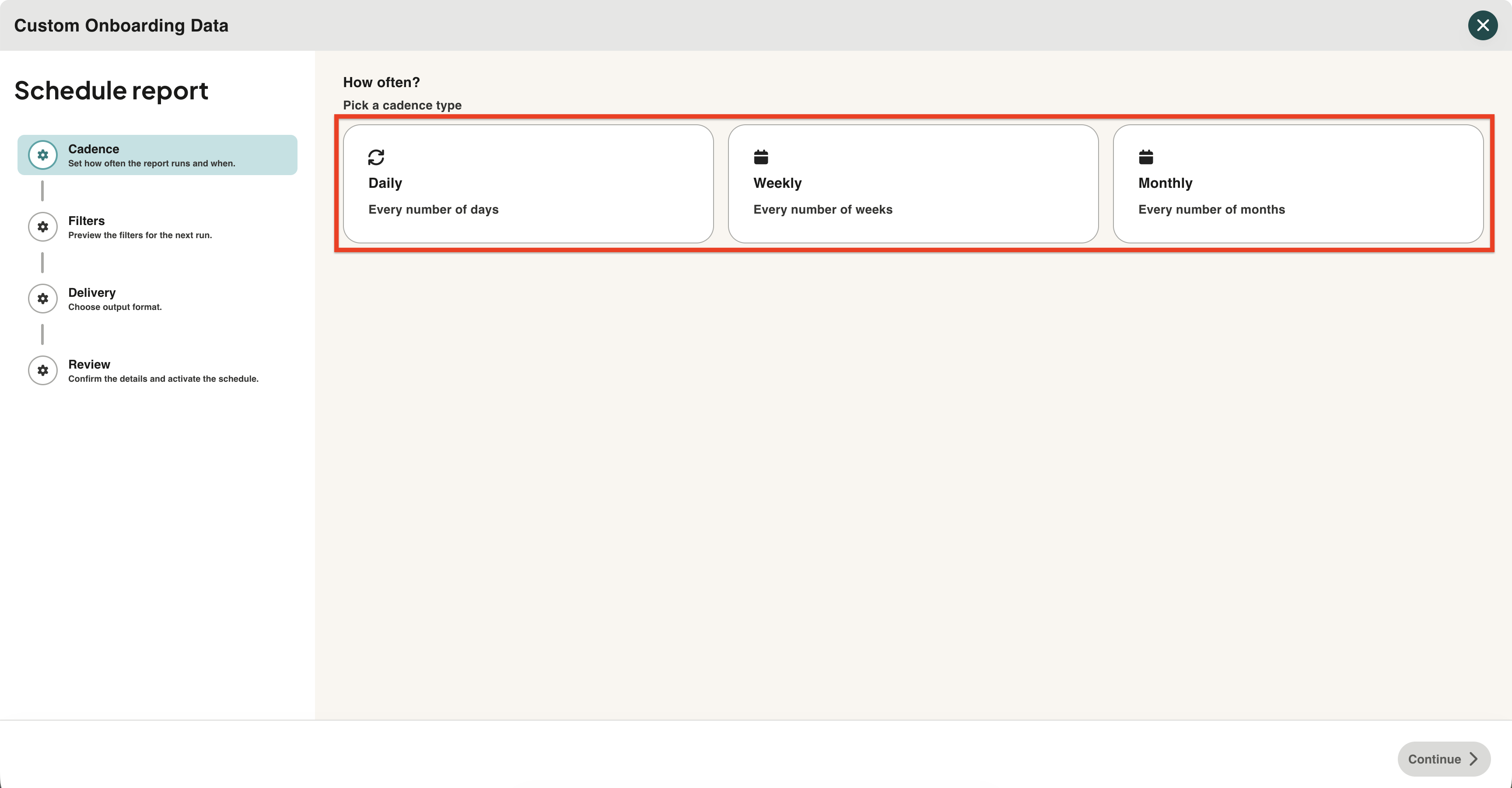This screenshot has height=788, width=1512.
Task: Jump to the Review step
Action: pyautogui.click(x=157, y=370)
